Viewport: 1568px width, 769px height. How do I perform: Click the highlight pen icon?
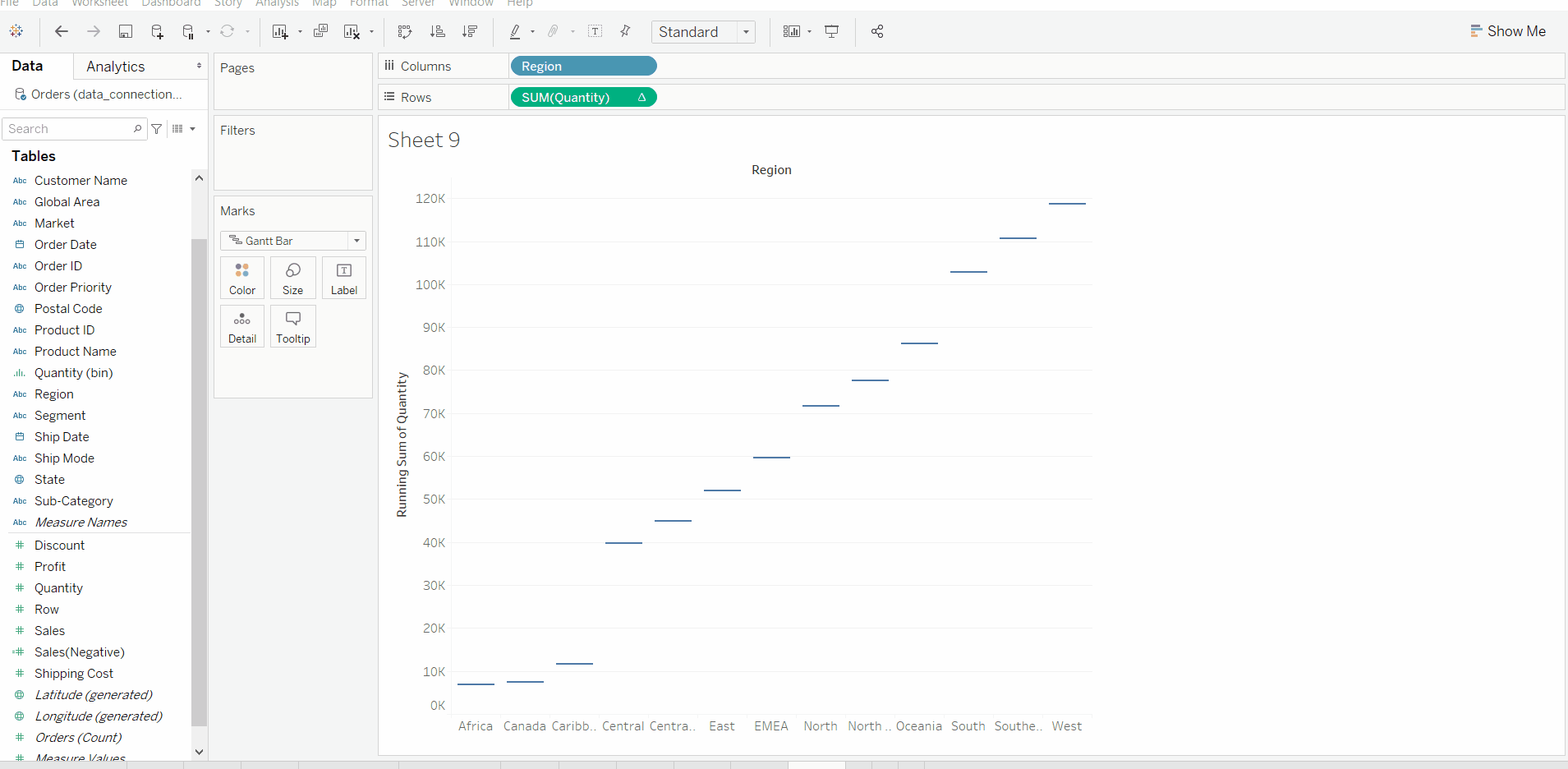[515, 31]
